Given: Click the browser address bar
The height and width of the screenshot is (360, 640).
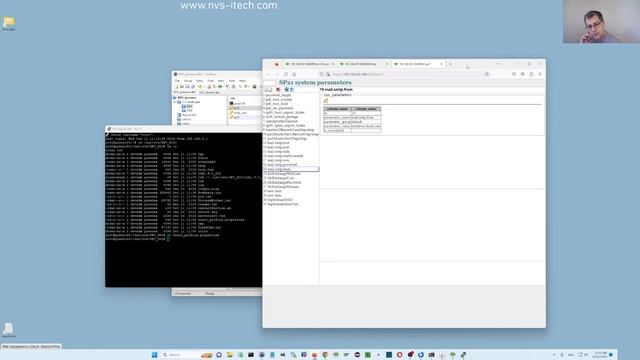Looking at the screenshot, I should (404, 74).
